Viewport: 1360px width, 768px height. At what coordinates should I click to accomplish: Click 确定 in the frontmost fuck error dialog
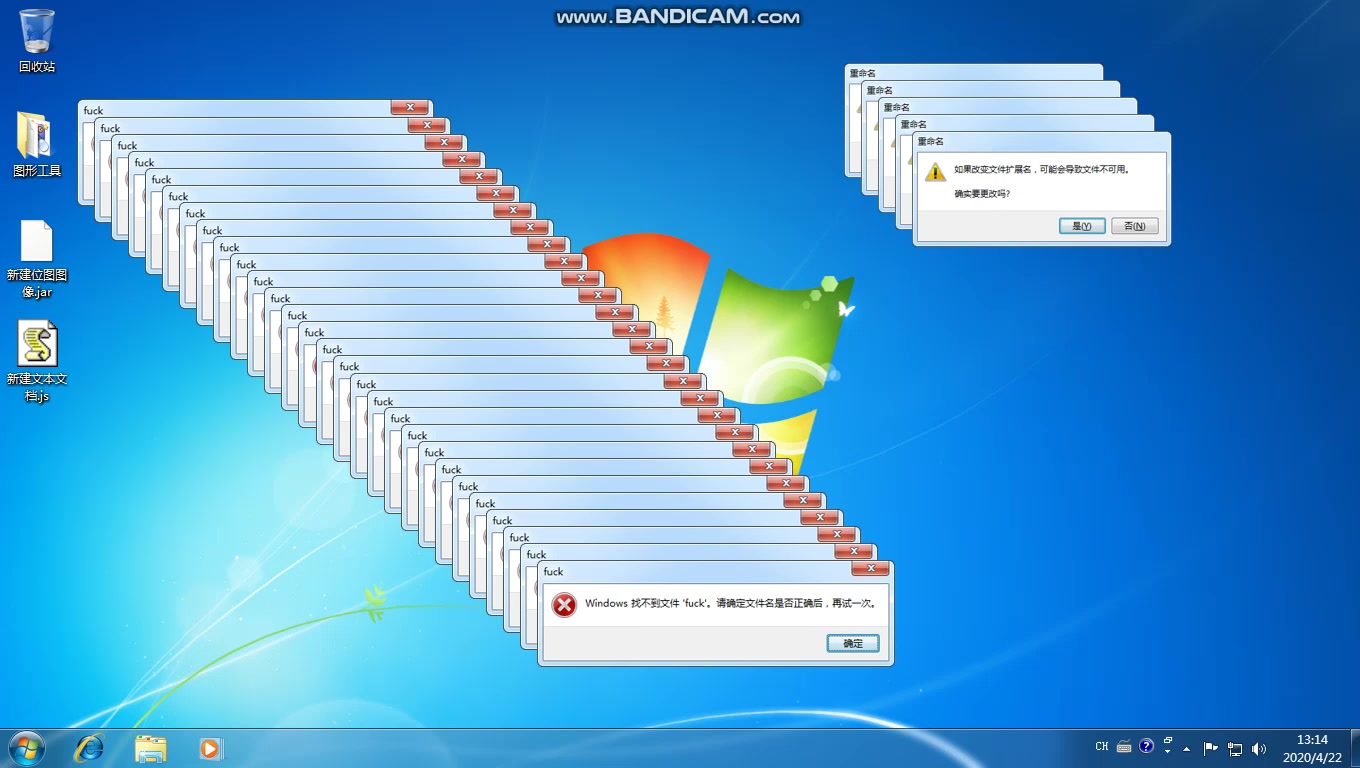(853, 643)
